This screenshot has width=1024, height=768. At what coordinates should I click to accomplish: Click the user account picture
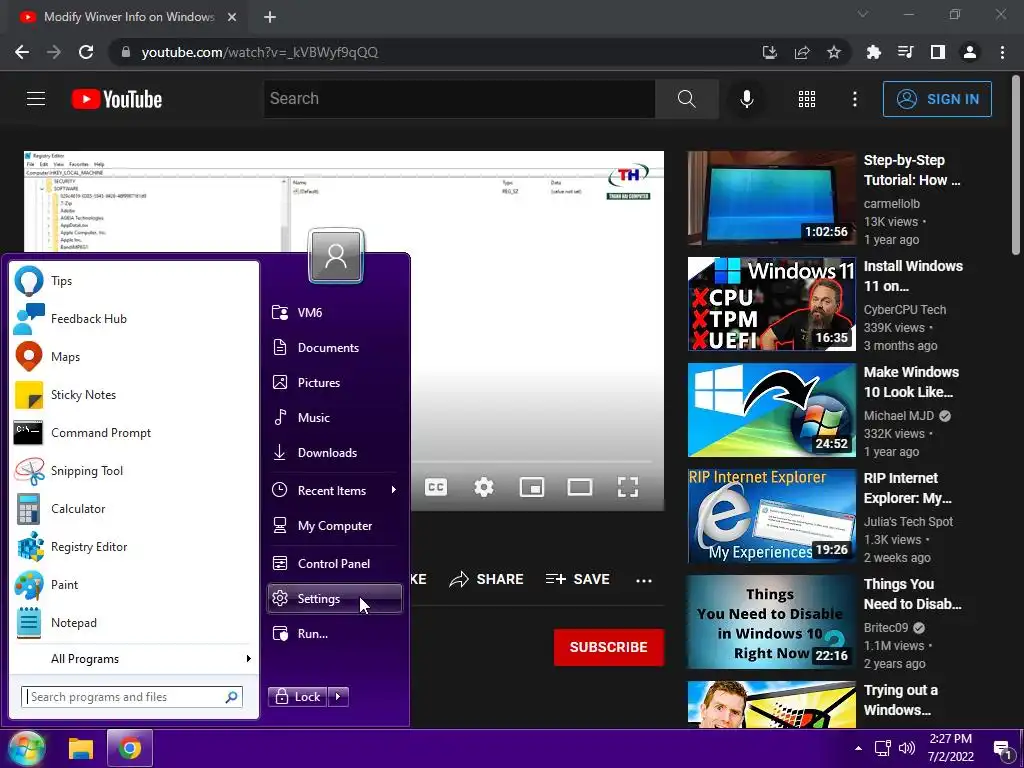[336, 256]
